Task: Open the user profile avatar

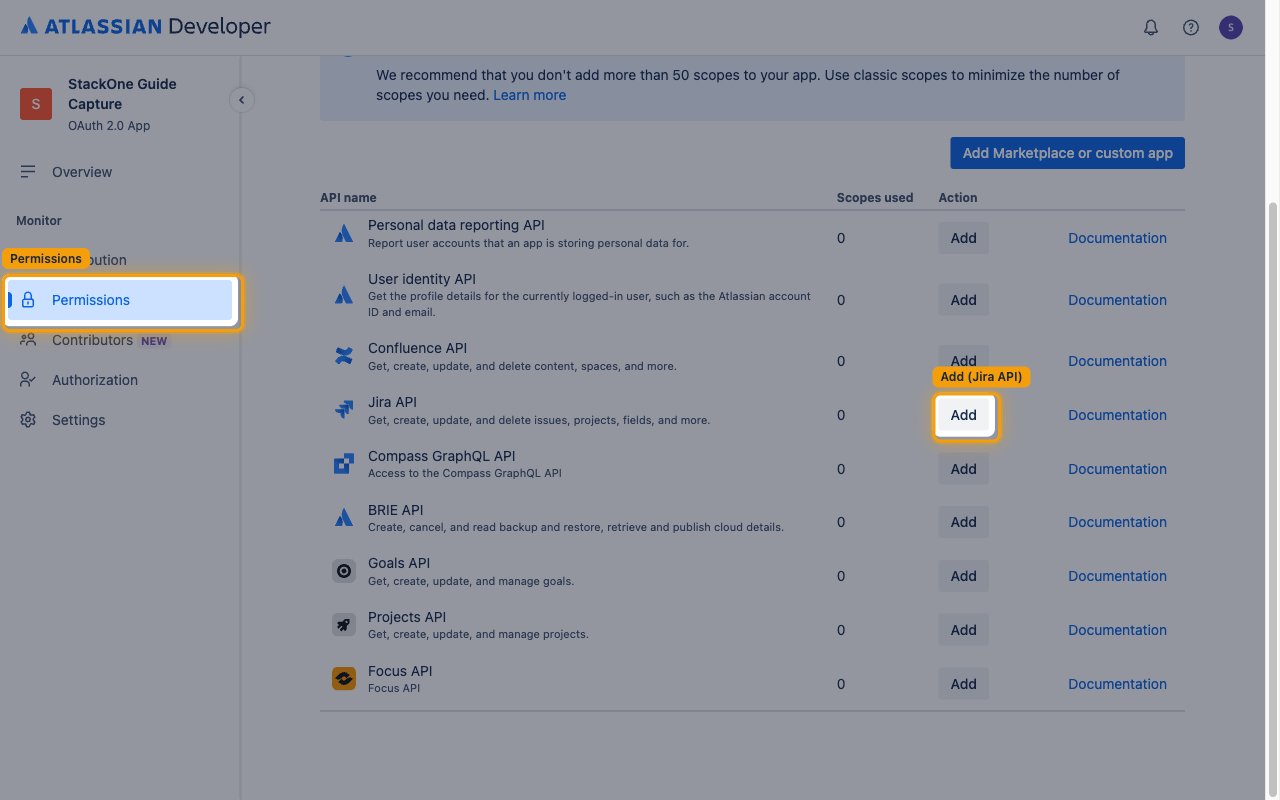Action: (x=1230, y=27)
